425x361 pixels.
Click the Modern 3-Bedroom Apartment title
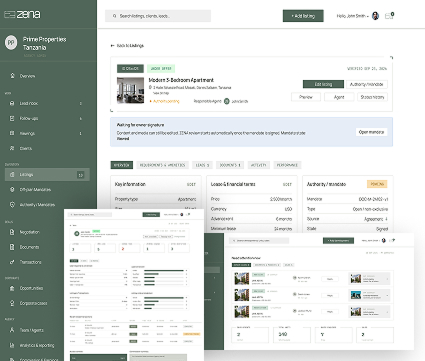click(181, 80)
